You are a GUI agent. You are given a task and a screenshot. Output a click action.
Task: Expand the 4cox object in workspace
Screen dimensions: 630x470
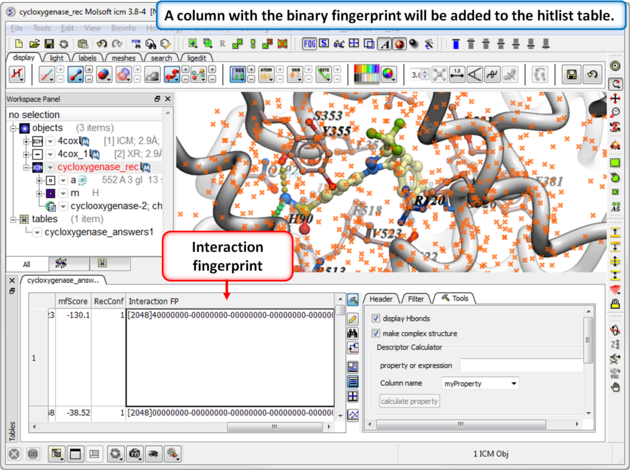click(25, 142)
